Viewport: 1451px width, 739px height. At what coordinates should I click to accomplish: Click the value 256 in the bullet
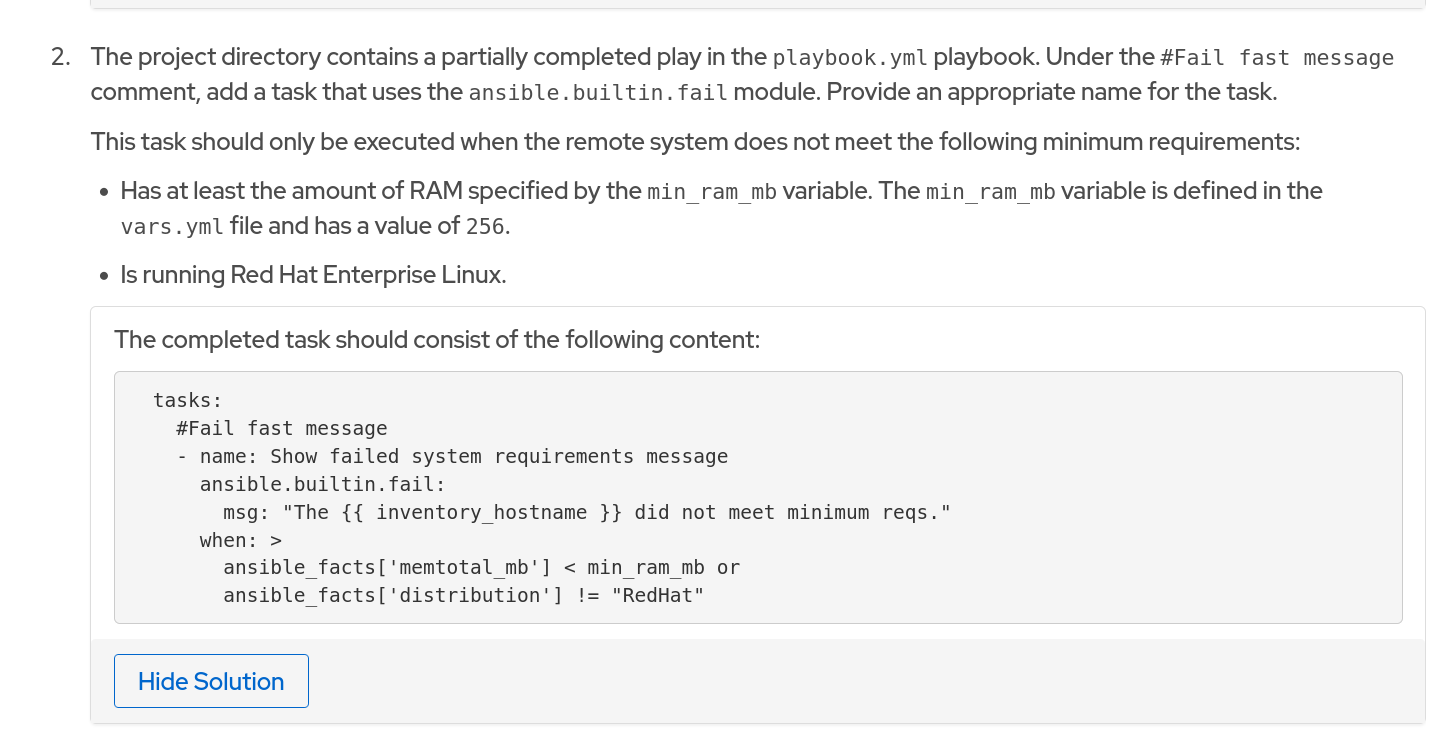[x=485, y=226]
